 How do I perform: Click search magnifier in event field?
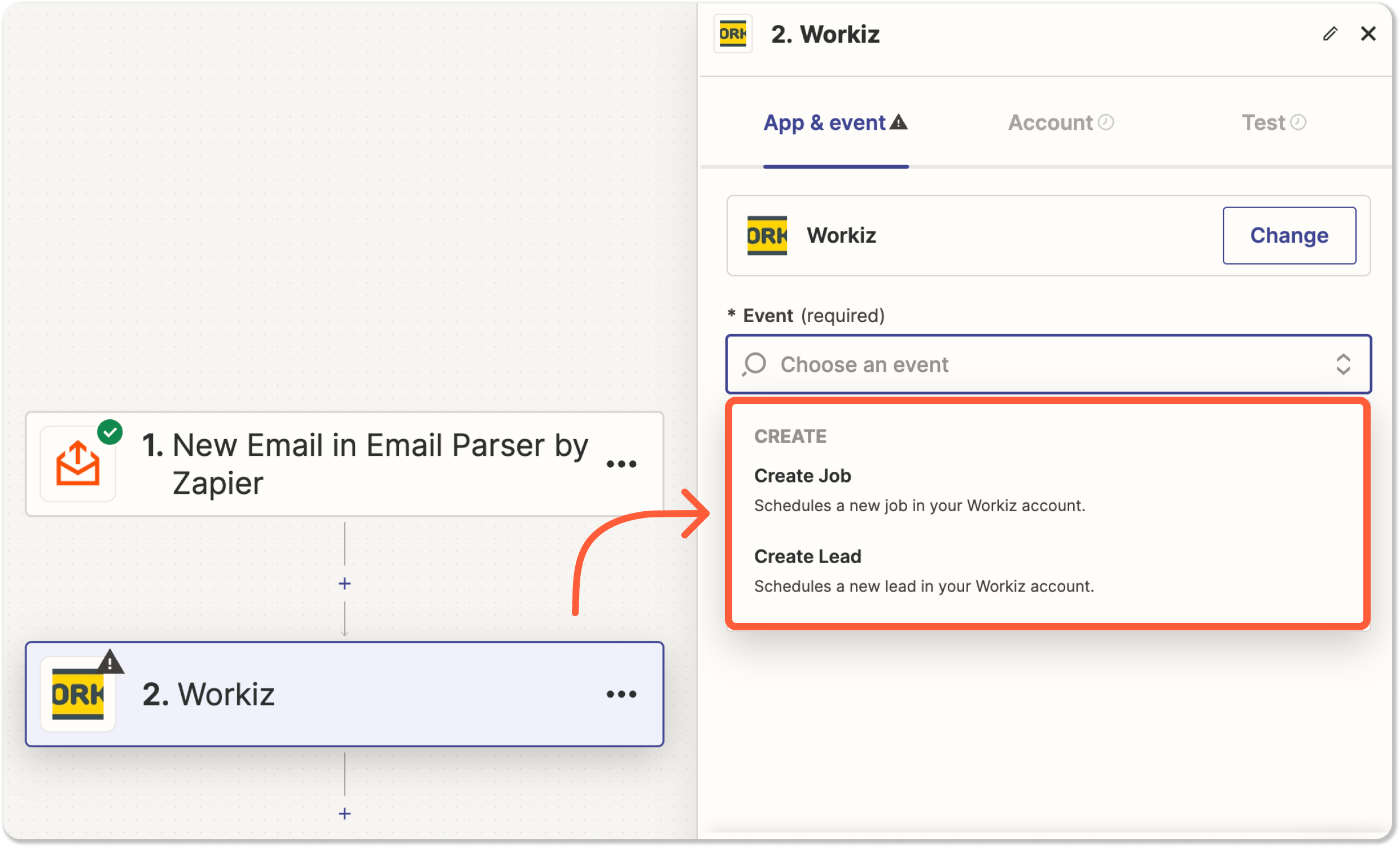coord(755,364)
